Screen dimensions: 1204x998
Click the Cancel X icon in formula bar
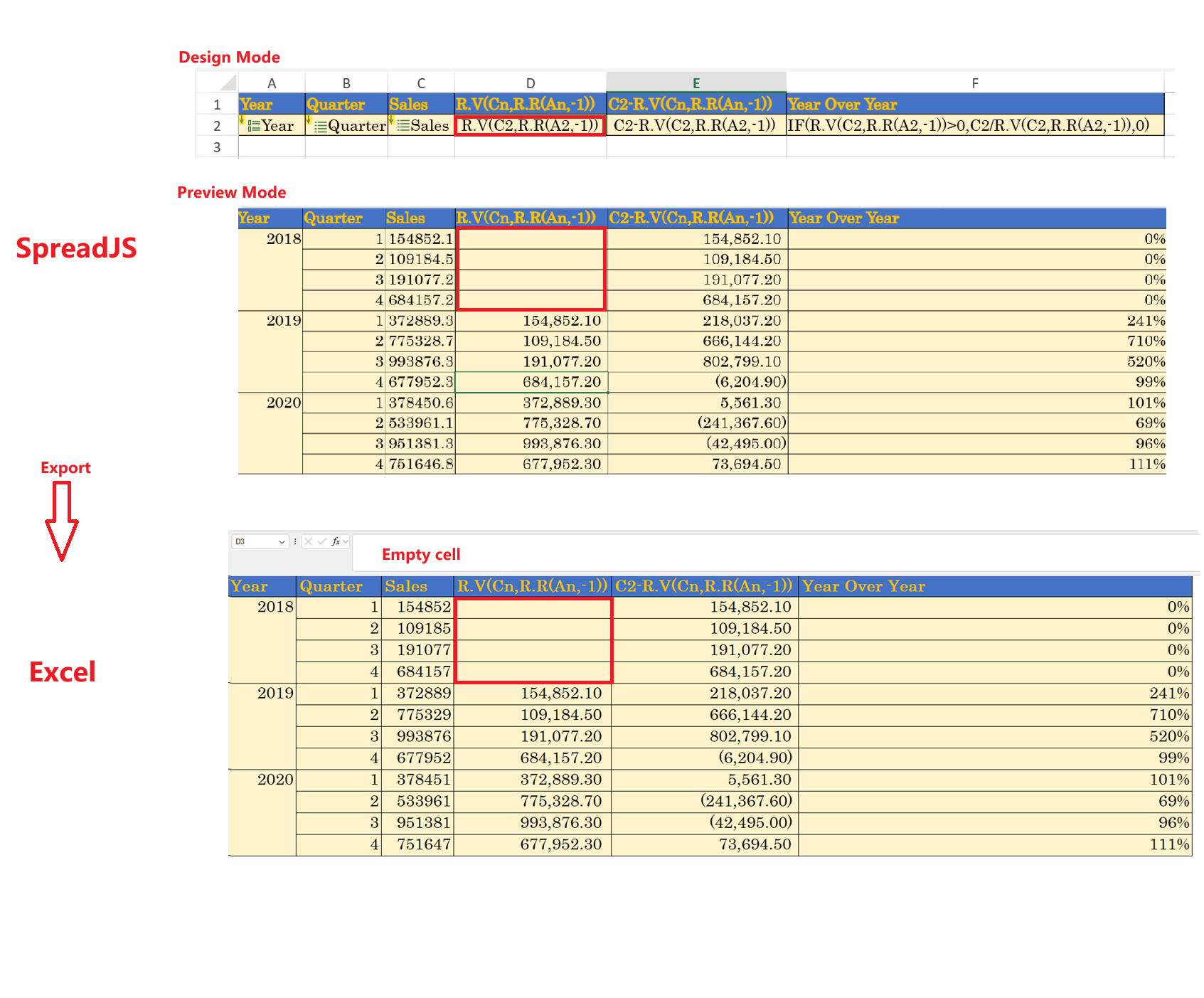point(309,541)
